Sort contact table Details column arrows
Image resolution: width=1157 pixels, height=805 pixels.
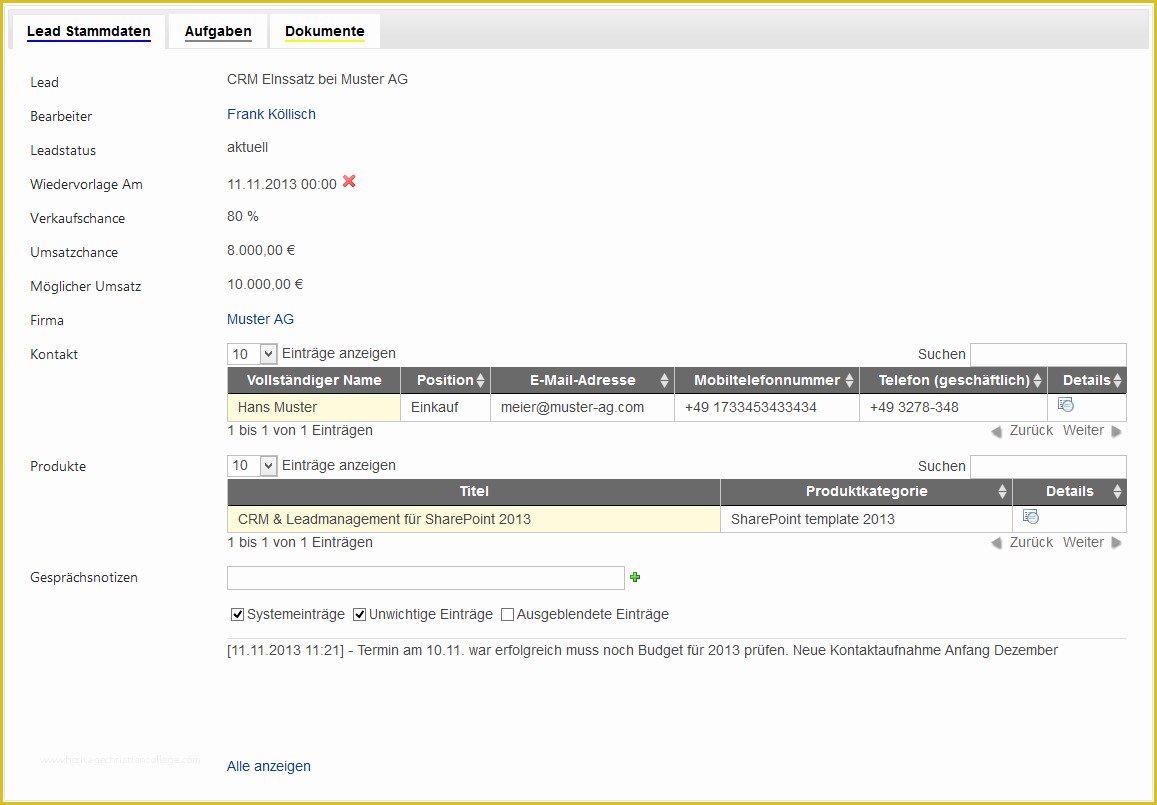1117,381
